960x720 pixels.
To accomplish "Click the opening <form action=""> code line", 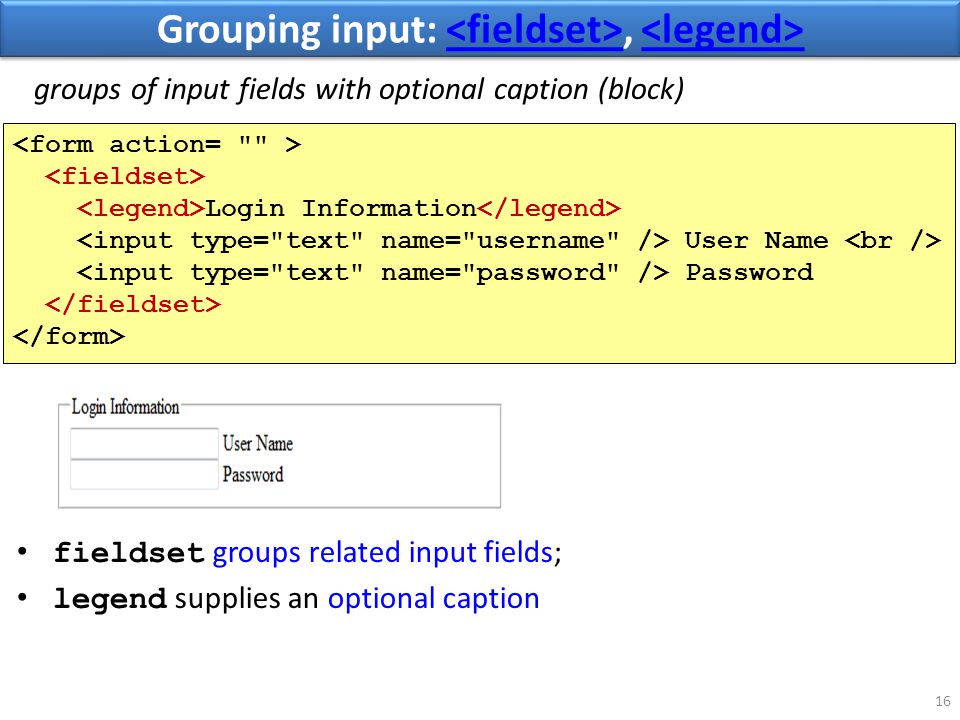I will click(x=157, y=144).
